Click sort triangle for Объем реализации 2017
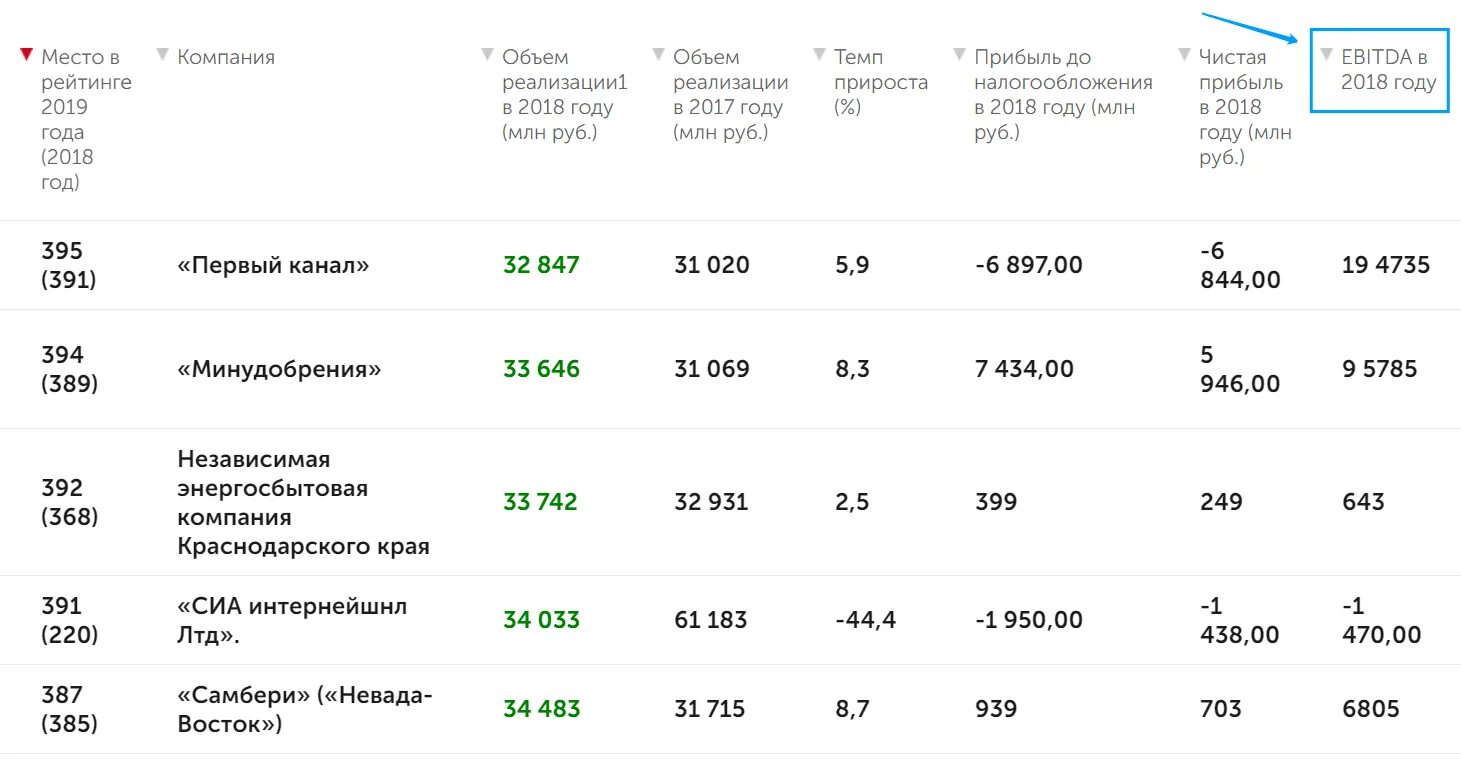The image size is (1461, 765). (658, 54)
